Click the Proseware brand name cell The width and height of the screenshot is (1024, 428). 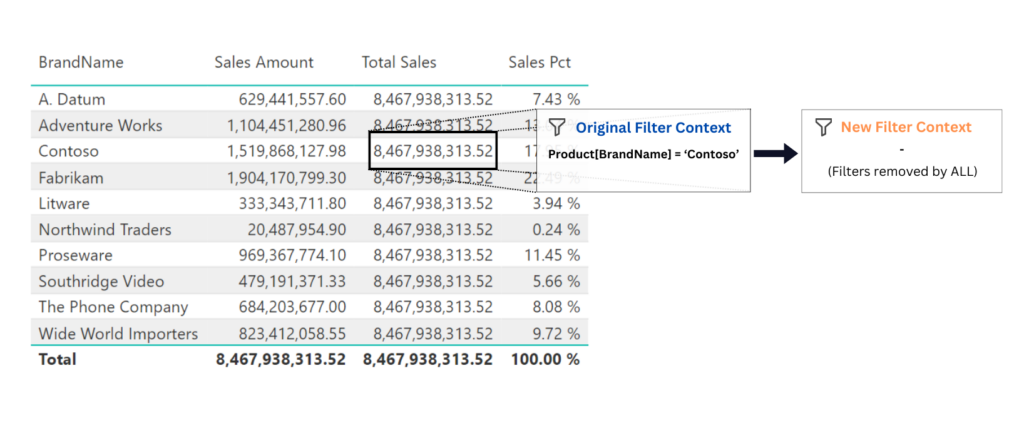click(x=75, y=255)
